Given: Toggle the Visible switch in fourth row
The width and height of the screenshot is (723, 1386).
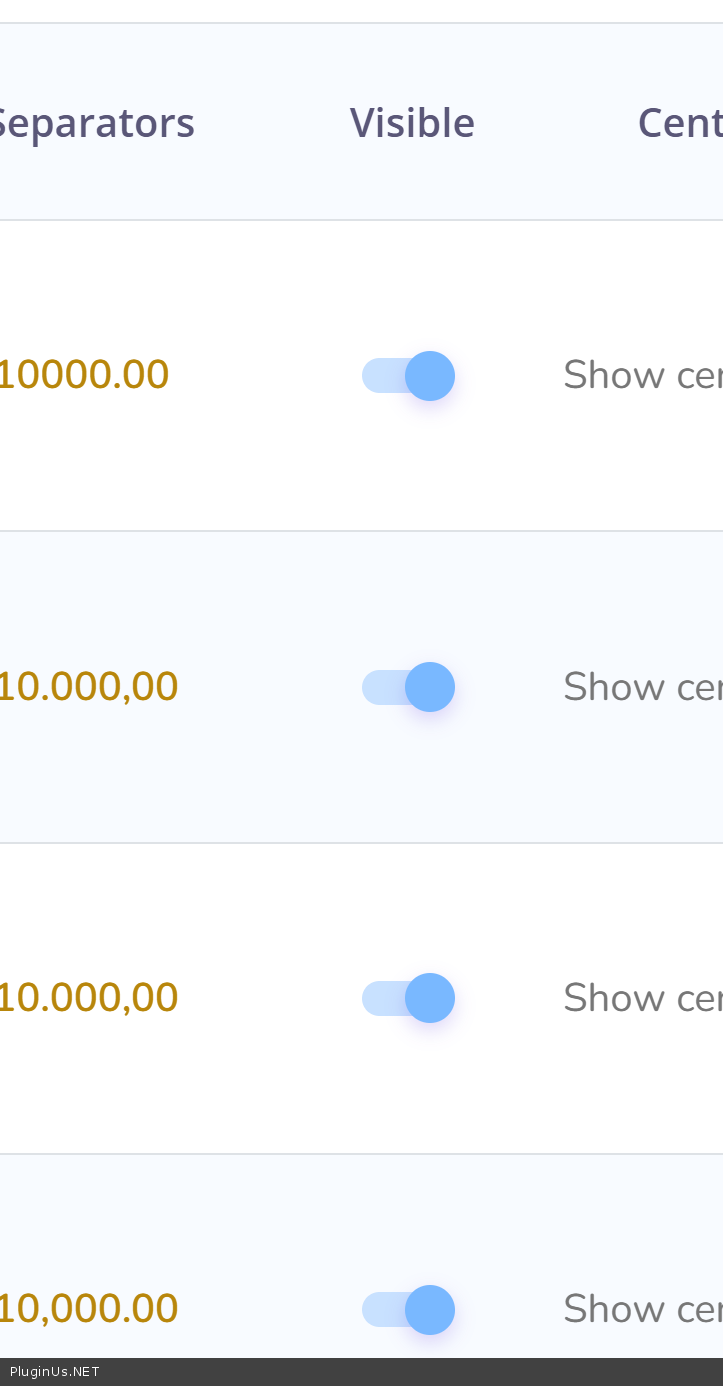Looking at the screenshot, I should tap(408, 1310).
